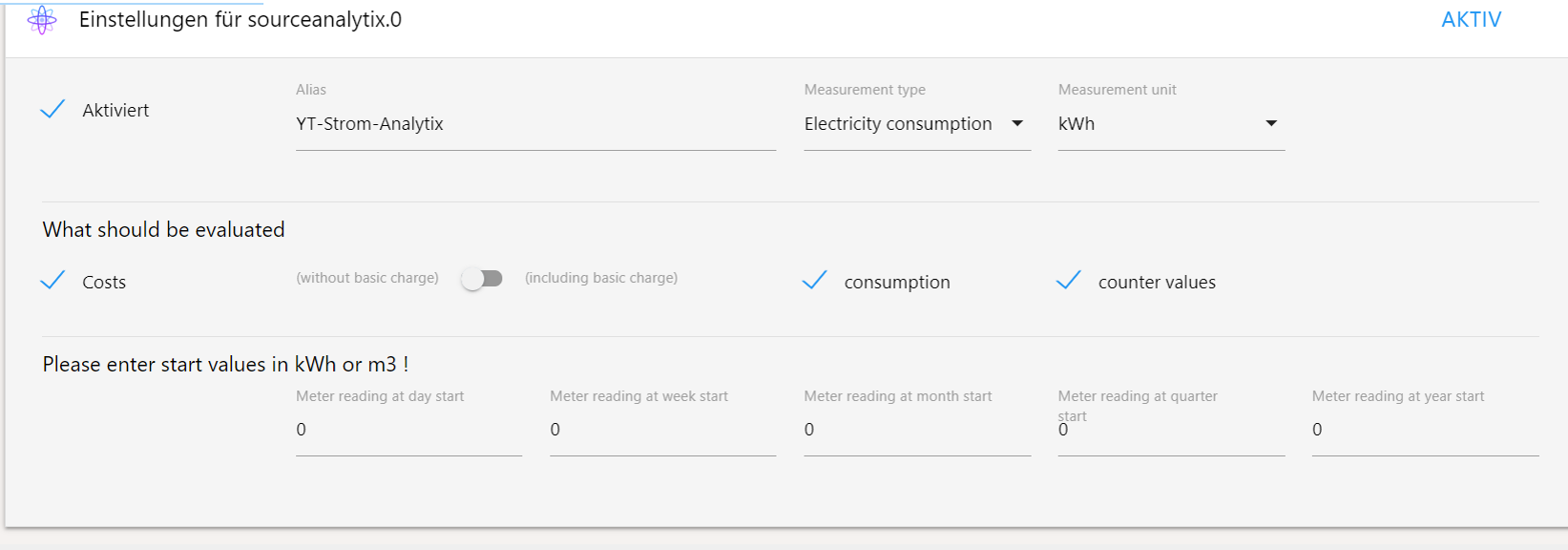The image size is (1568, 550).
Task: Select the Electricity consumption combo box
Action: coord(917,124)
